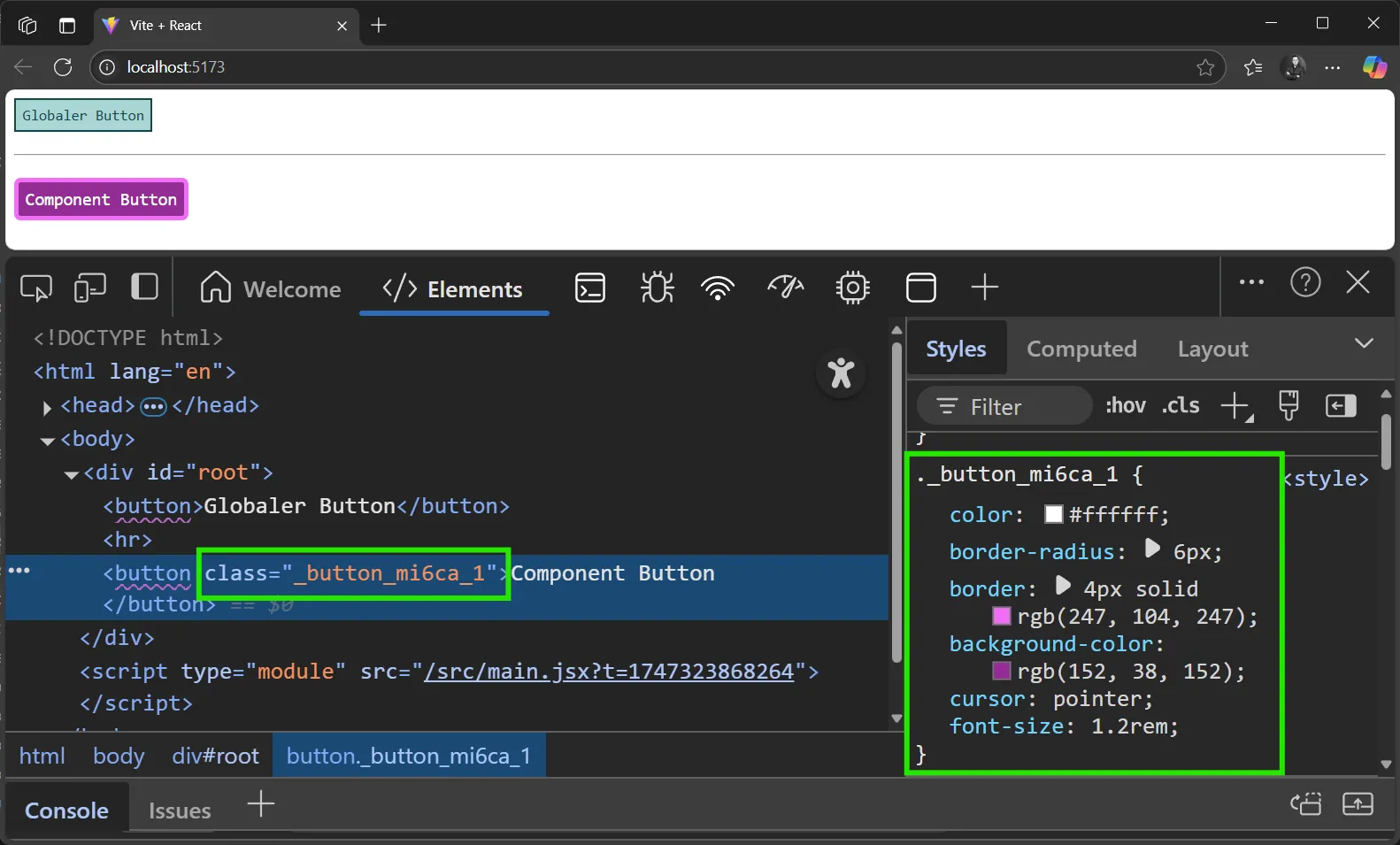Focus the Styles Filter input field

[x=1004, y=406]
